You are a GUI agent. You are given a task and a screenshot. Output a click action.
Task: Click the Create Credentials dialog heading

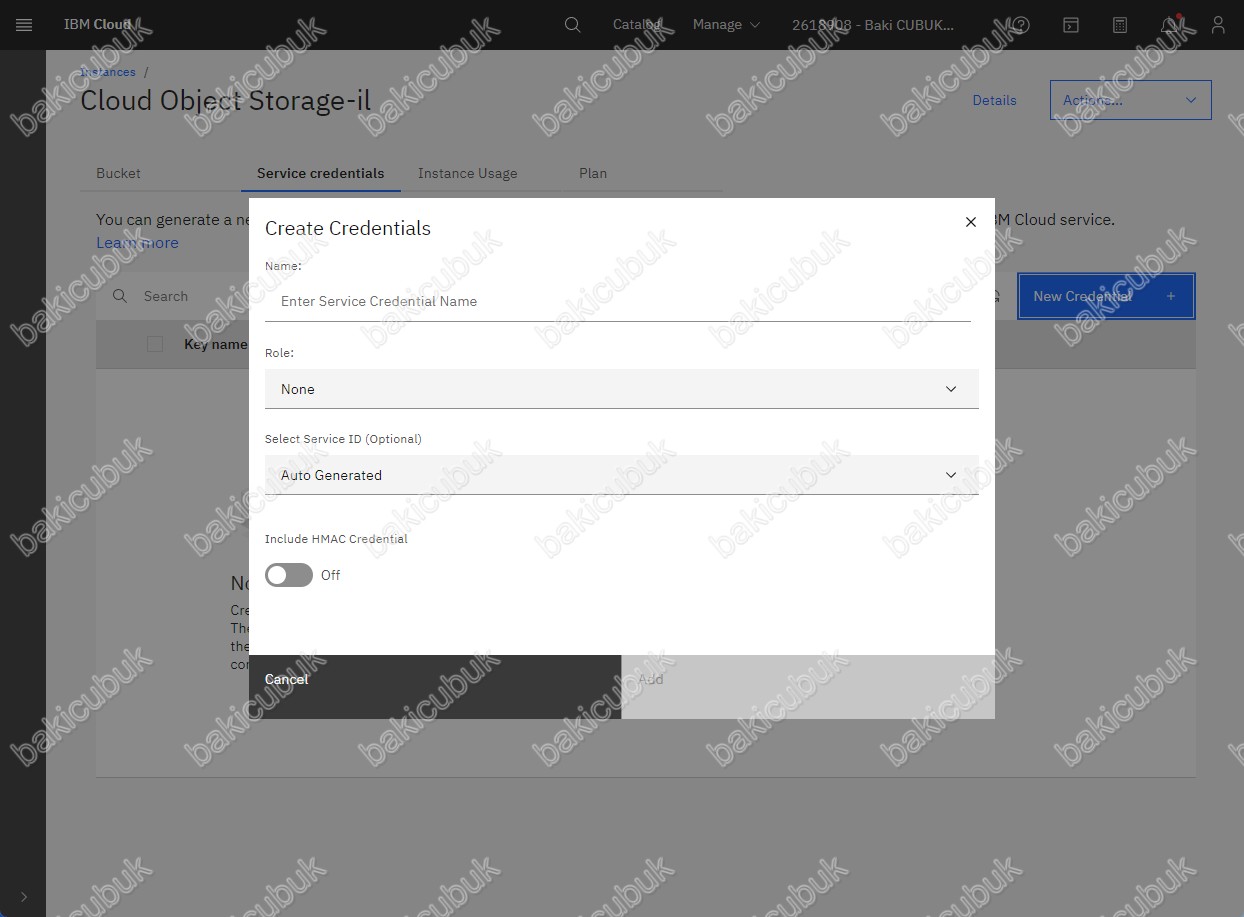pyautogui.click(x=348, y=228)
